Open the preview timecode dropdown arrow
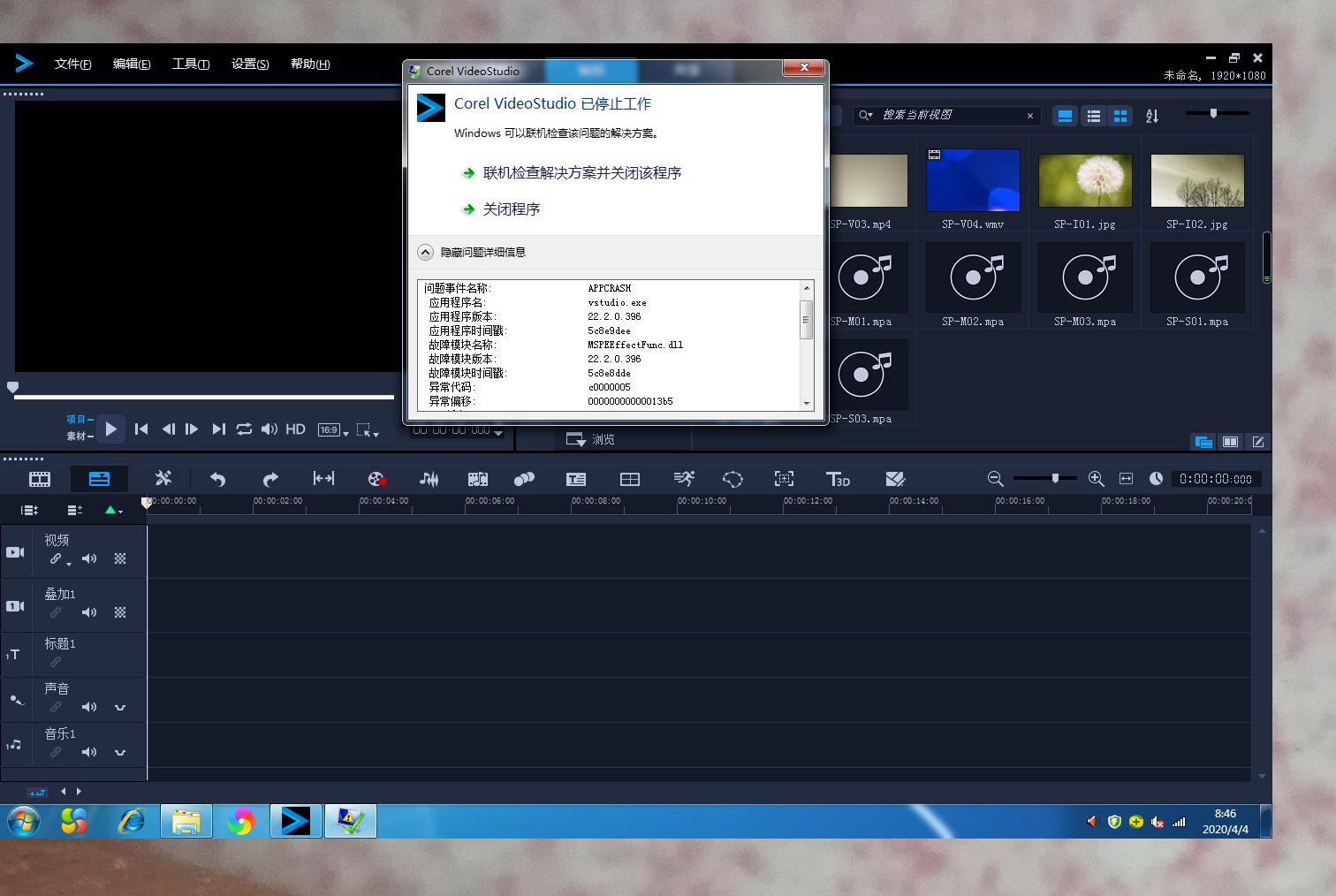Image resolution: width=1336 pixels, height=896 pixels. [498, 432]
